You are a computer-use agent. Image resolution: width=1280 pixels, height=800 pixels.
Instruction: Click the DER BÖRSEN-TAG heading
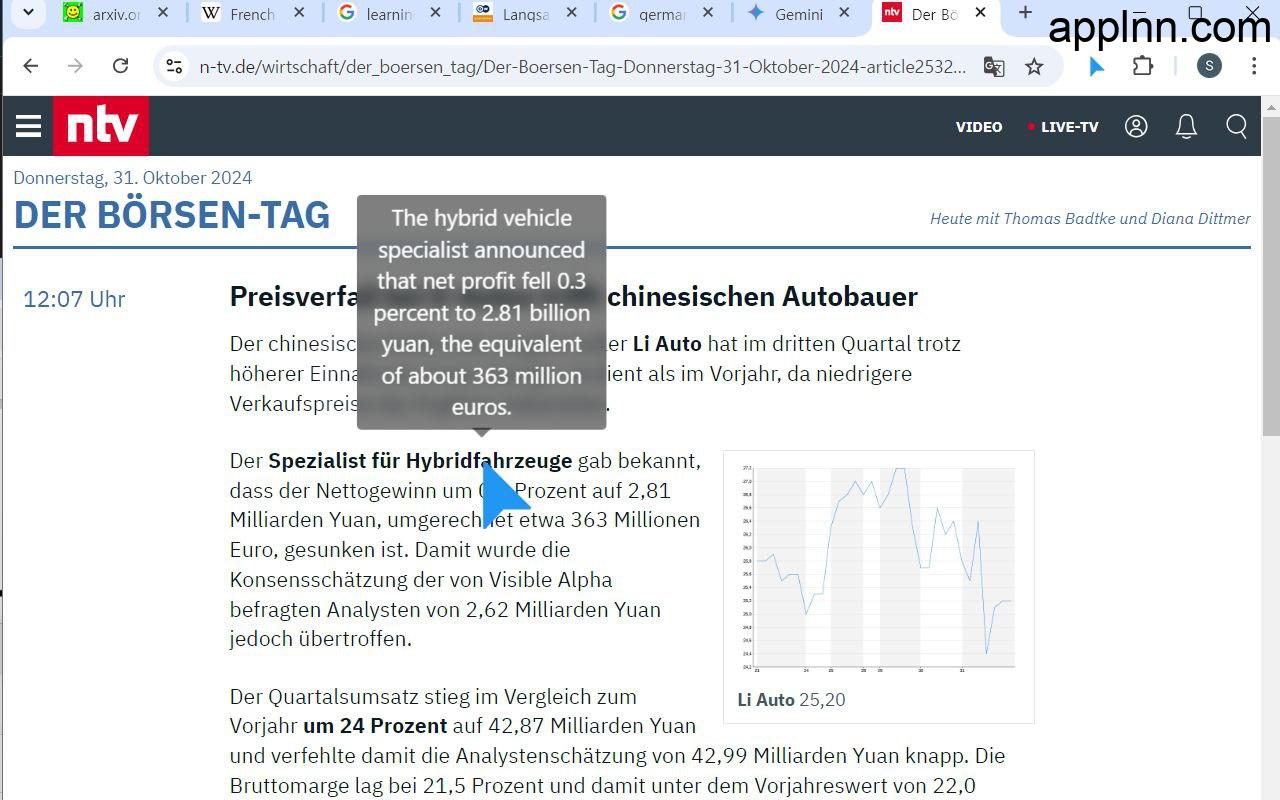point(171,215)
